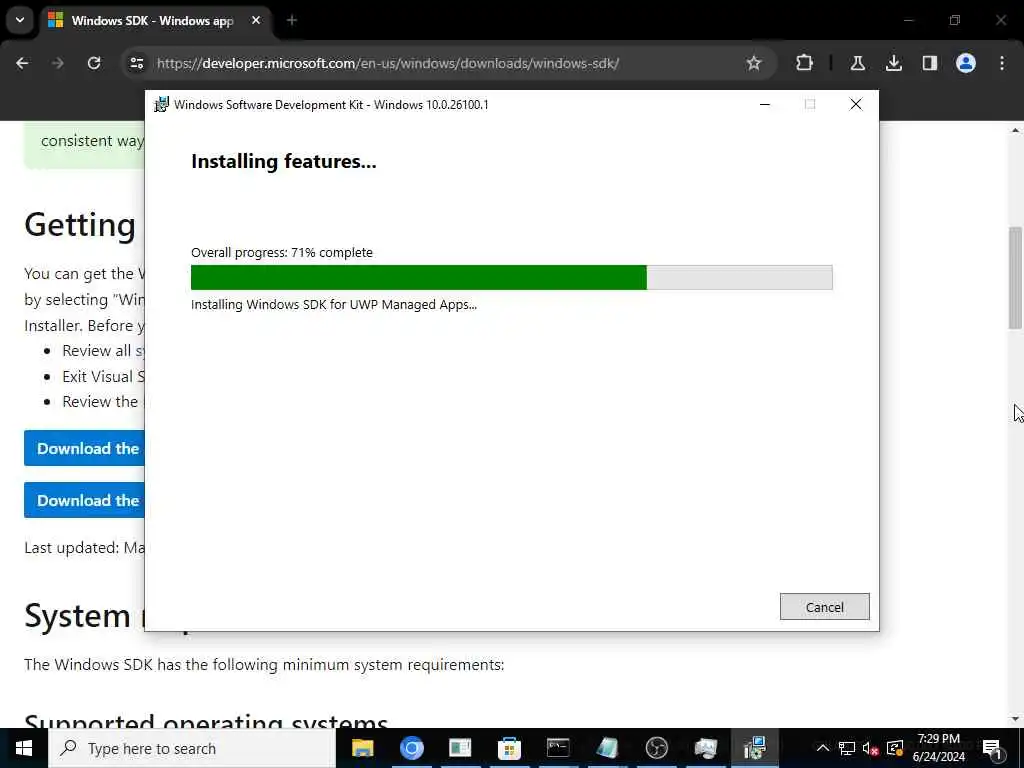Open OBS Studio from the taskbar

click(x=656, y=748)
